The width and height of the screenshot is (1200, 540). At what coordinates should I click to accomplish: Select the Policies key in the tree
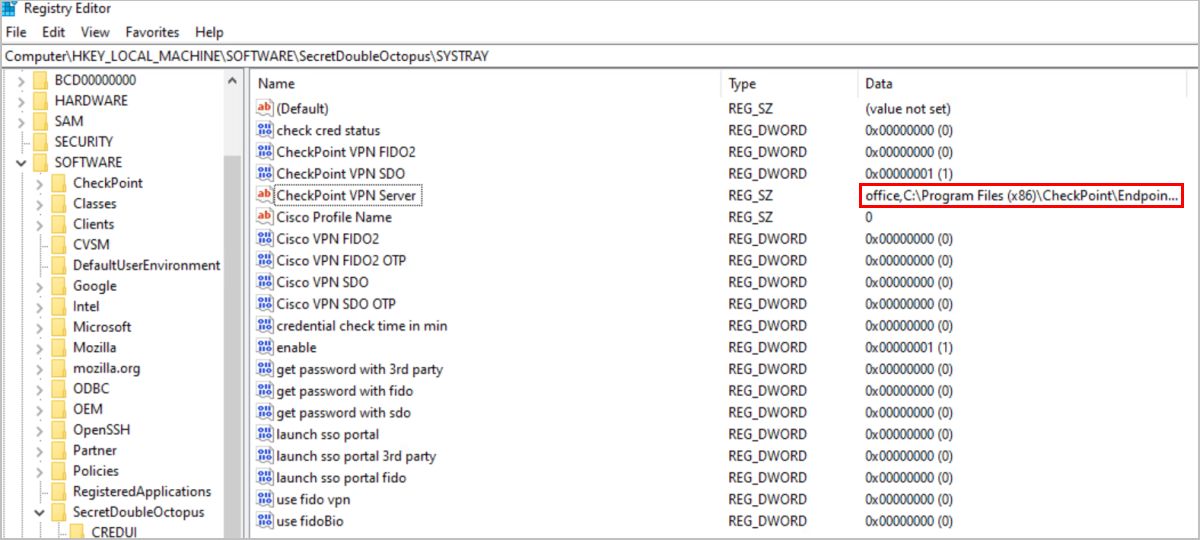pos(95,471)
